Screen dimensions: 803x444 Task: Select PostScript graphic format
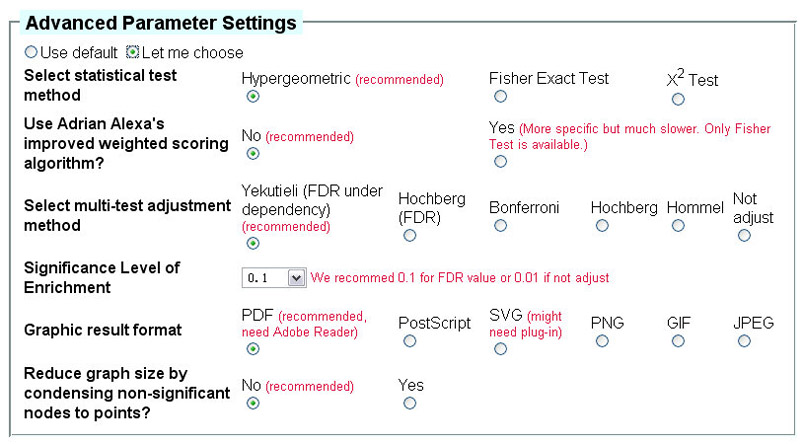pos(410,341)
